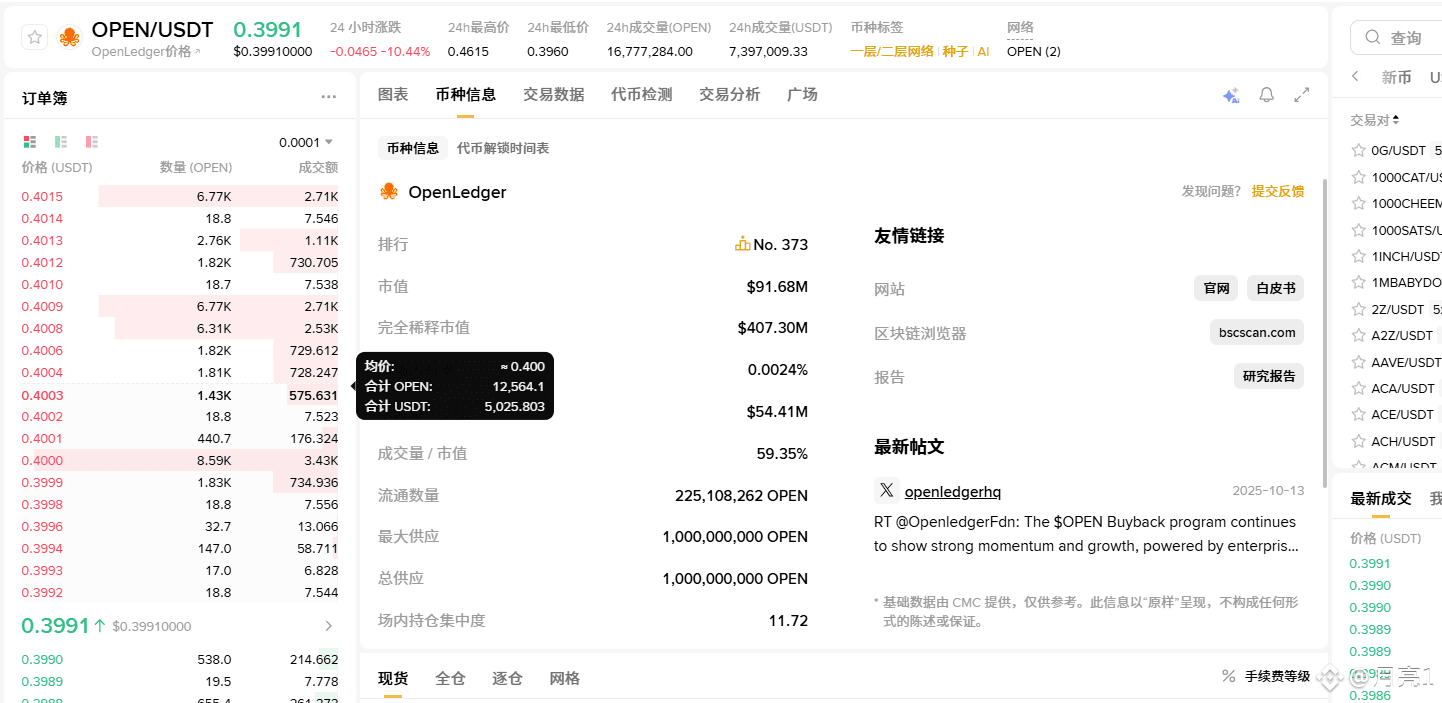Viewport: 1442px width, 703px height.
Task: Open price alert bell icon
Action: pyautogui.click(x=1267, y=95)
